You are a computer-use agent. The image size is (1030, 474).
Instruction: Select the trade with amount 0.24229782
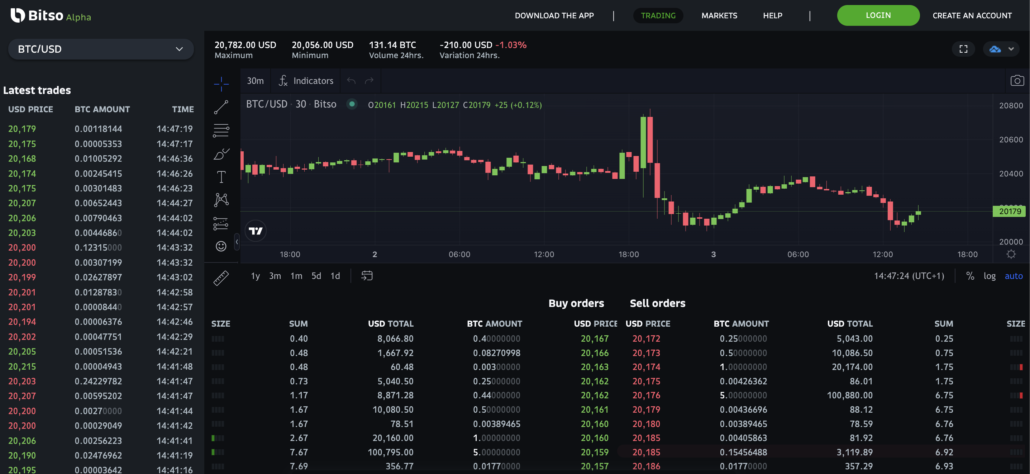point(101,381)
